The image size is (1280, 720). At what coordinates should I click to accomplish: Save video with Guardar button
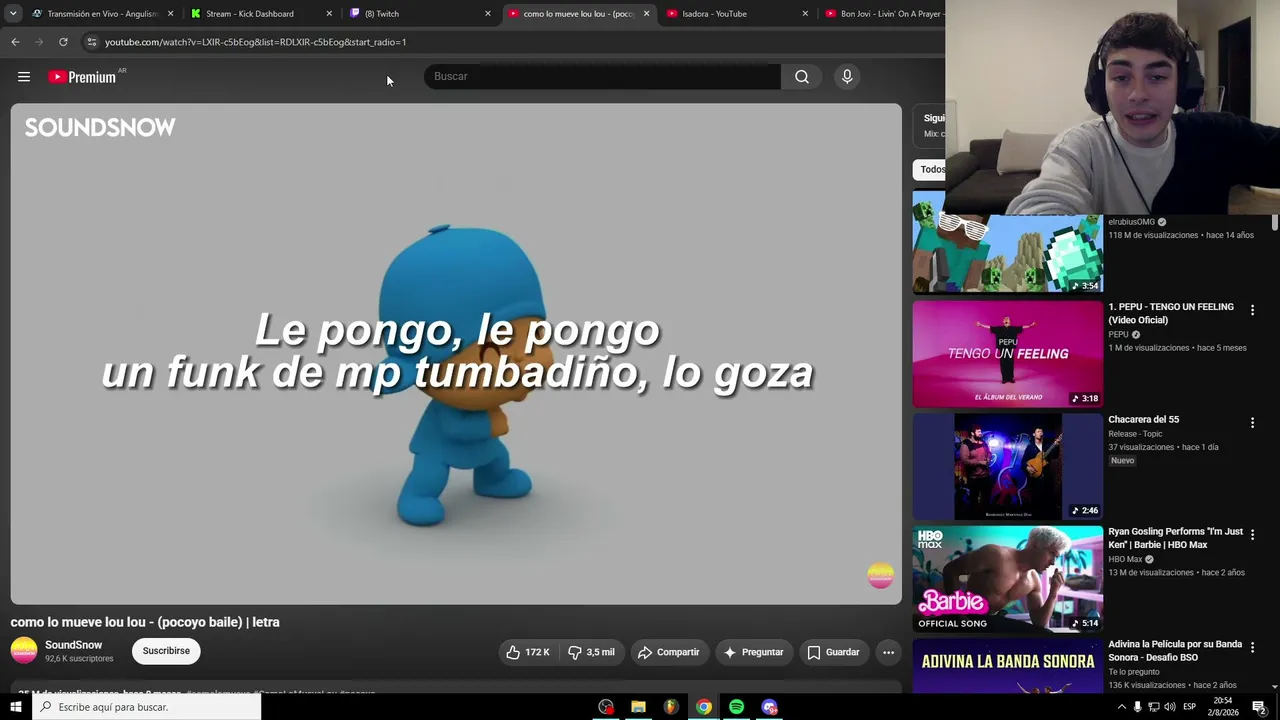(x=833, y=652)
